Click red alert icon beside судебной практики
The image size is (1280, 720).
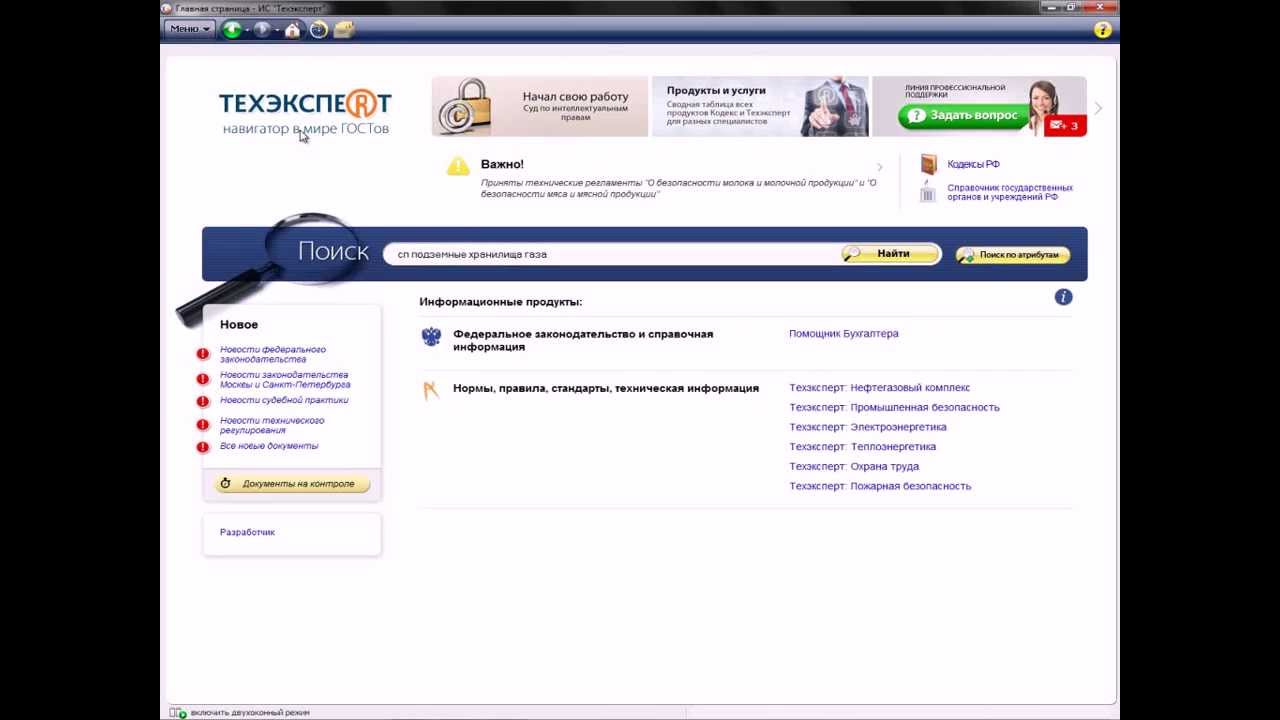click(x=203, y=401)
